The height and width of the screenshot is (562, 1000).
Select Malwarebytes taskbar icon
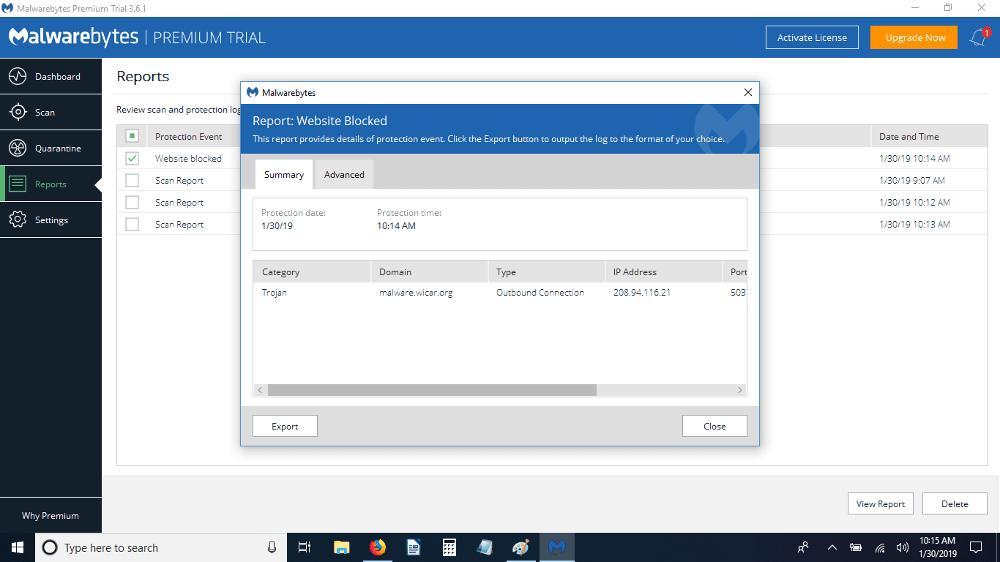click(x=557, y=547)
